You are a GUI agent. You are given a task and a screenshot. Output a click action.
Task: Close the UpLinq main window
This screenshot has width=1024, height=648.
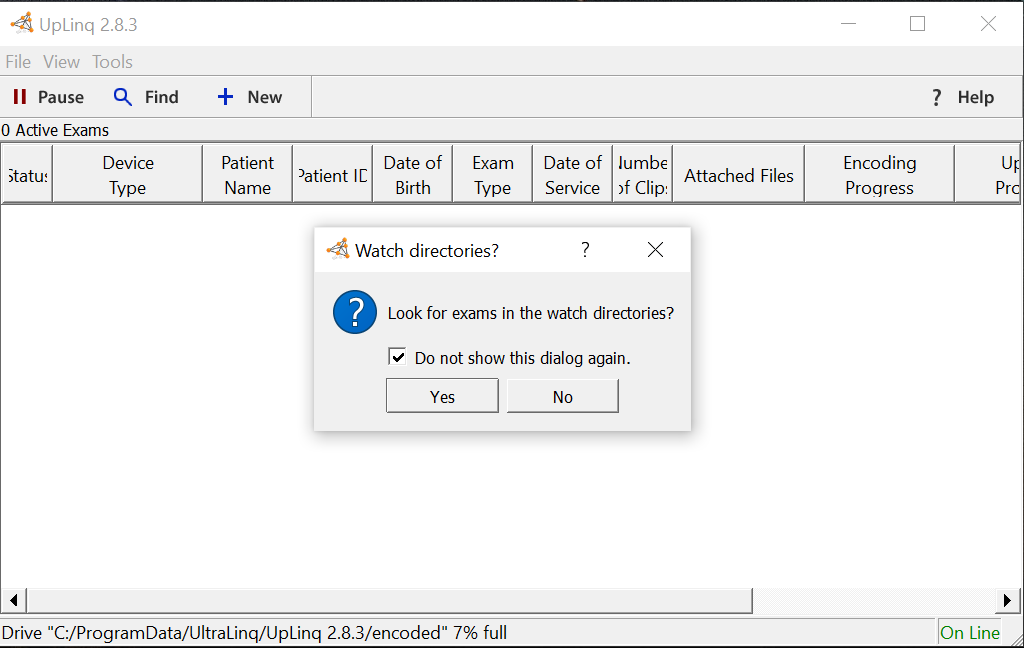[x=988, y=24]
